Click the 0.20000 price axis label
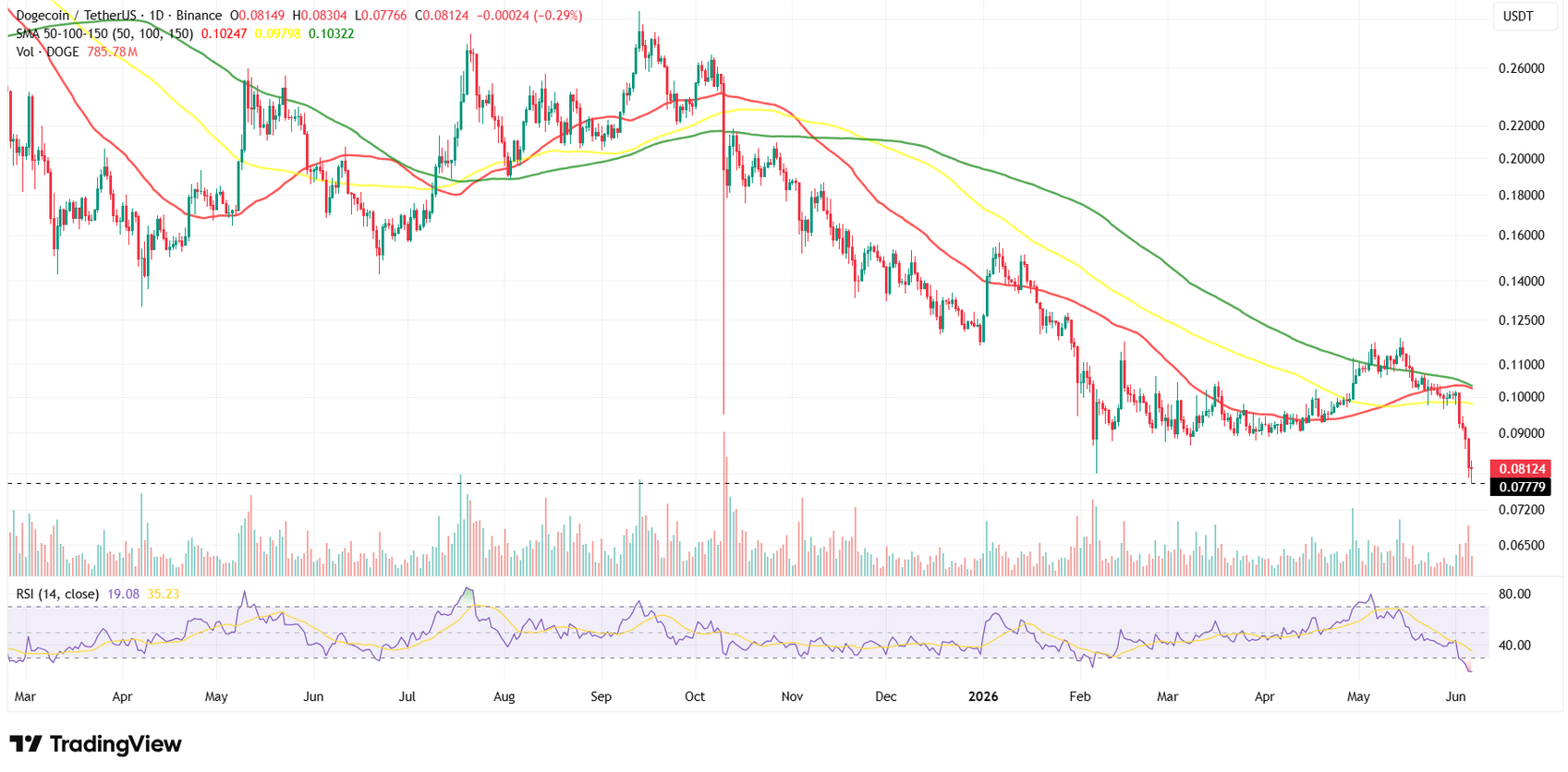This screenshot has width=1568, height=772. tap(1522, 159)
